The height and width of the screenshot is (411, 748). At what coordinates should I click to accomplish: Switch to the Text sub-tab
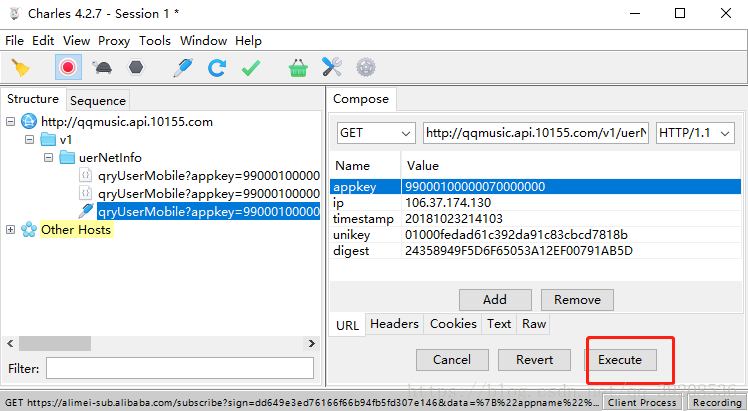499,324
